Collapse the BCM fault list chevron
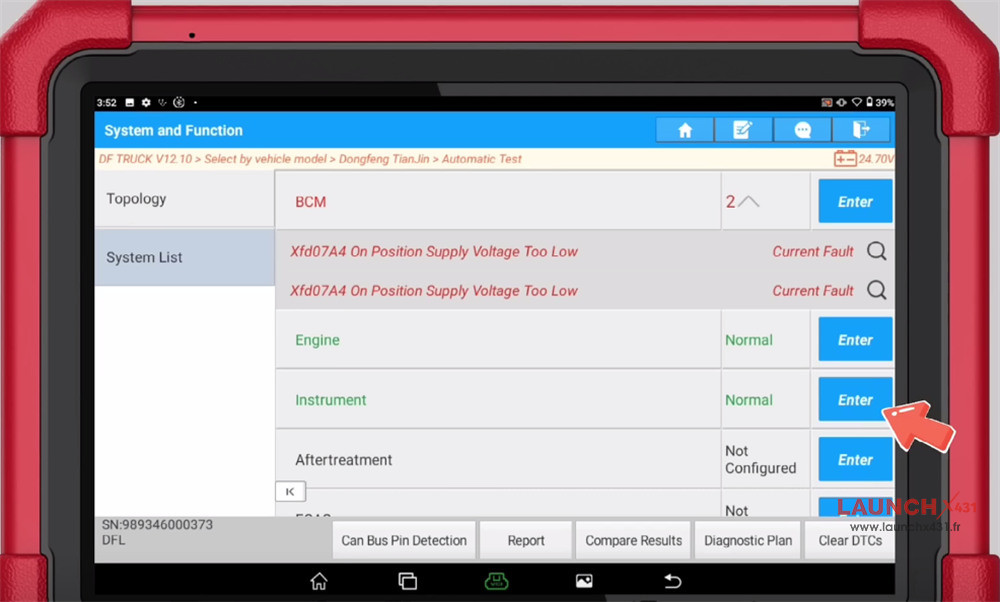This screenshot has width=1000, height=602. pos(749,202)
